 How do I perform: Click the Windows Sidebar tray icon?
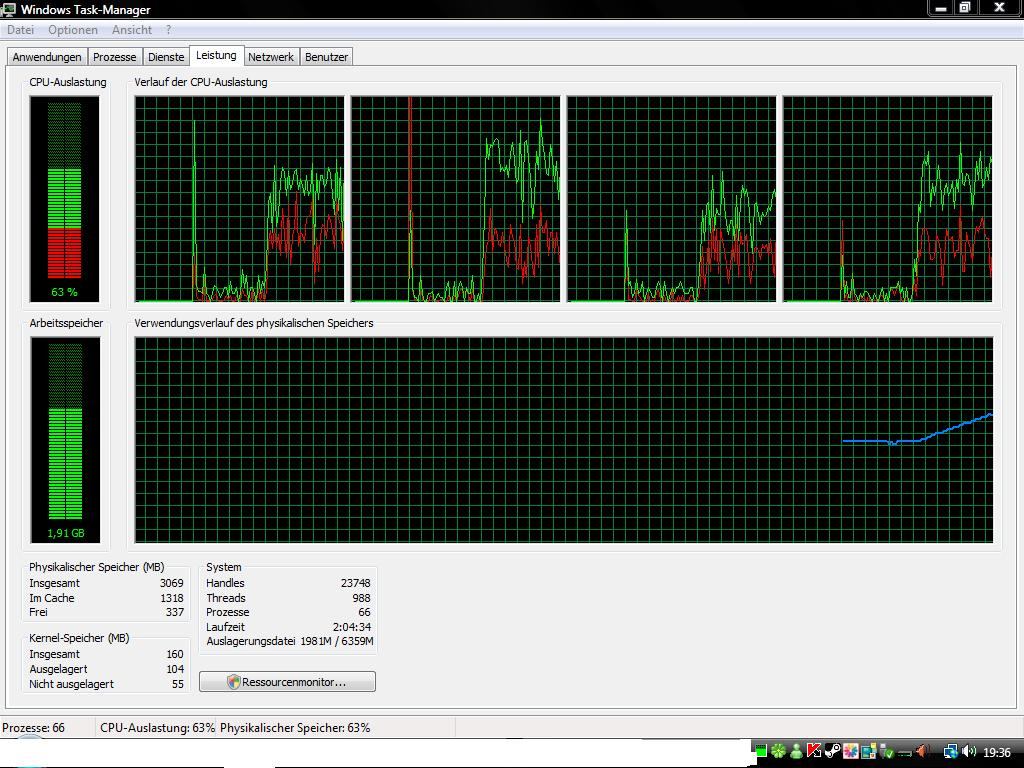click(x=869, y=751)
